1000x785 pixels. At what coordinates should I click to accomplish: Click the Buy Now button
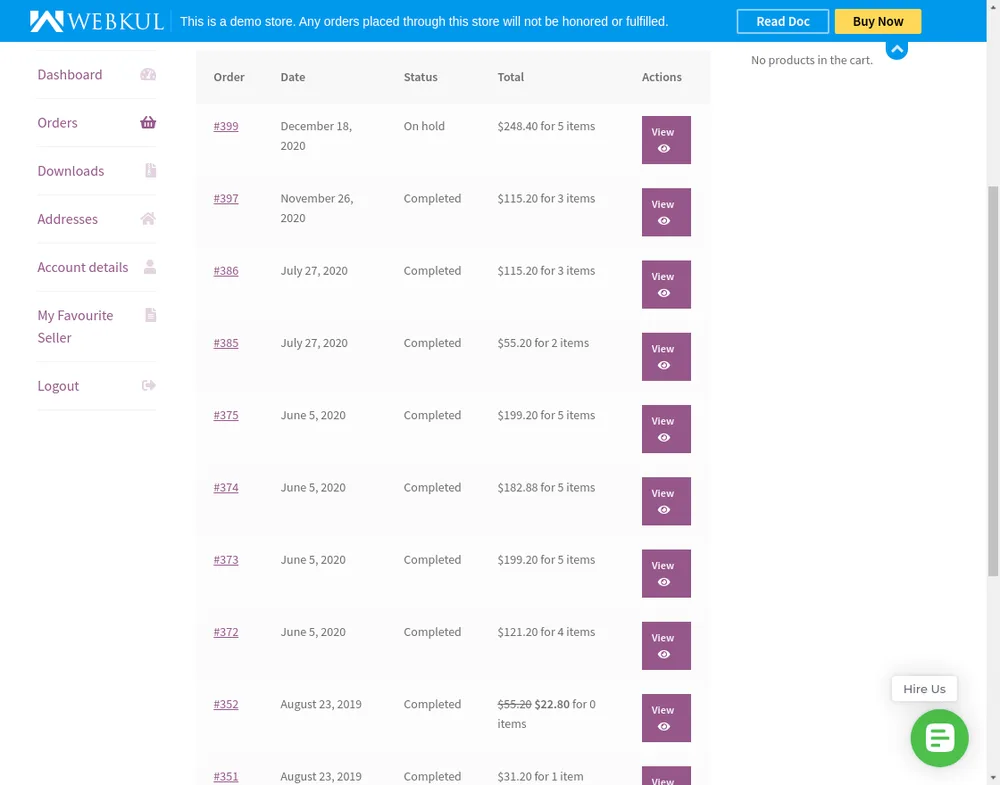coord(878,21)
